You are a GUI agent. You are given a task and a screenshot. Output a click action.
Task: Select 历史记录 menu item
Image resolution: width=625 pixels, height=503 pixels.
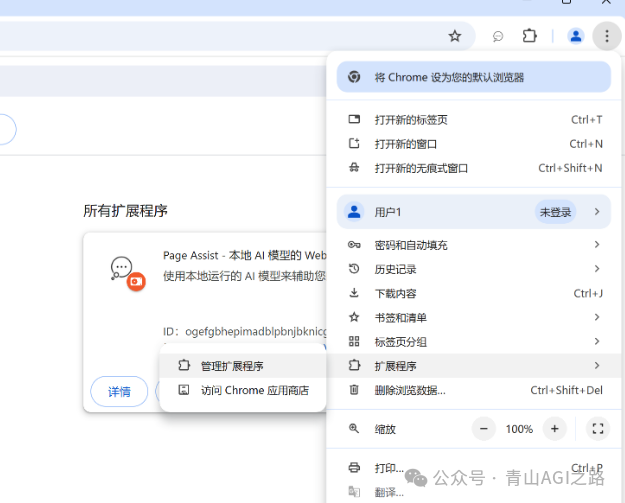pos(474,269)
